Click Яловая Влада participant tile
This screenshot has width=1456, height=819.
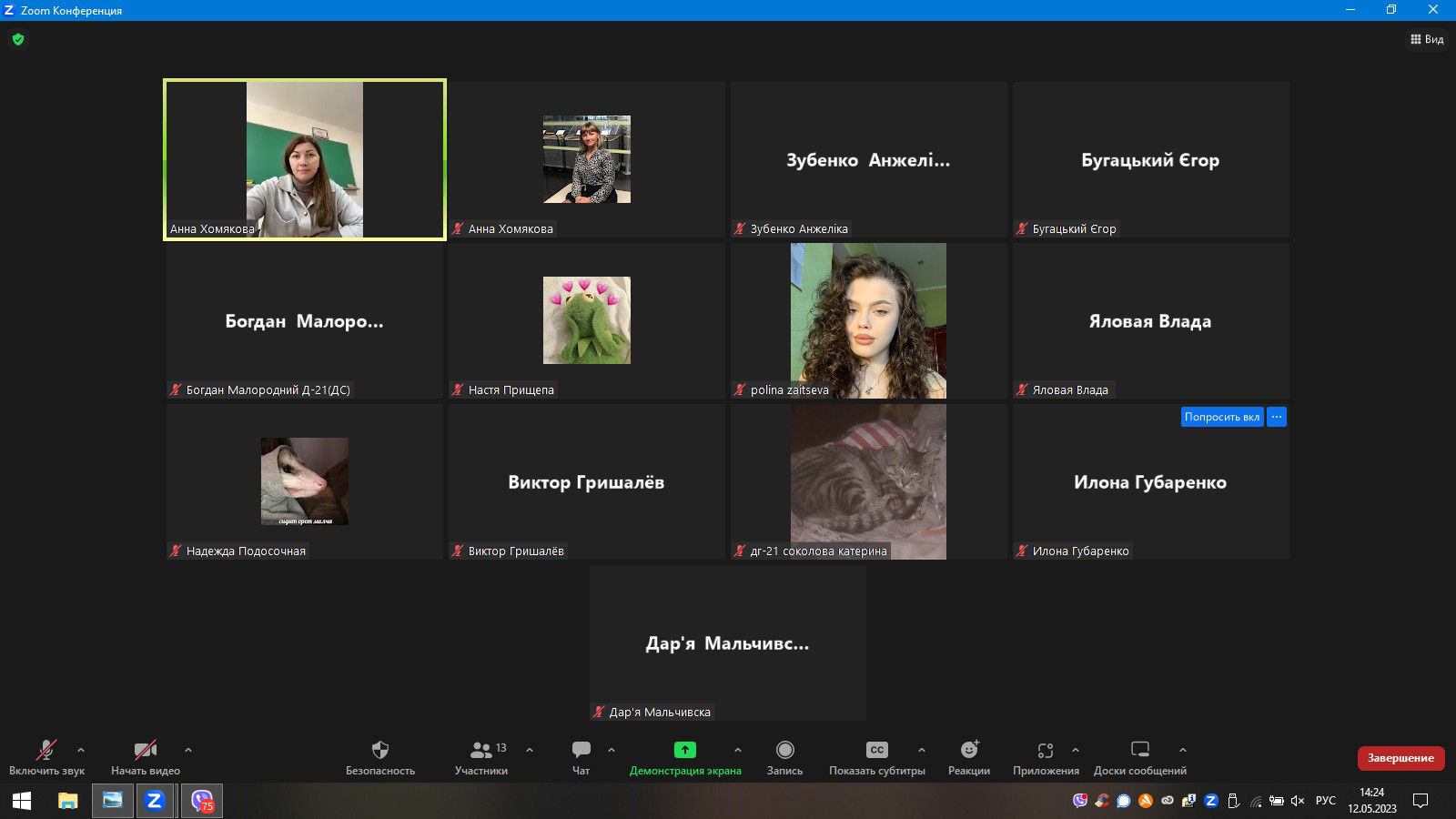(x=1150, y=320)
